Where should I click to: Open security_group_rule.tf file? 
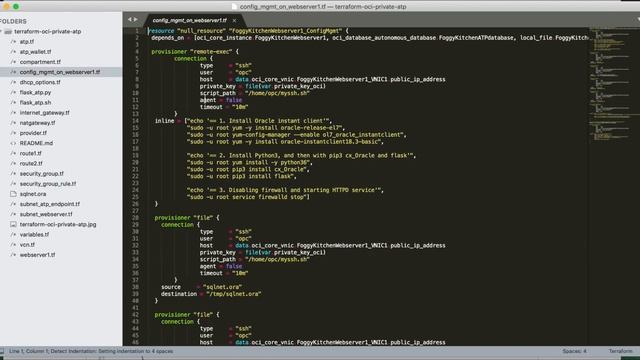point(48,184)
